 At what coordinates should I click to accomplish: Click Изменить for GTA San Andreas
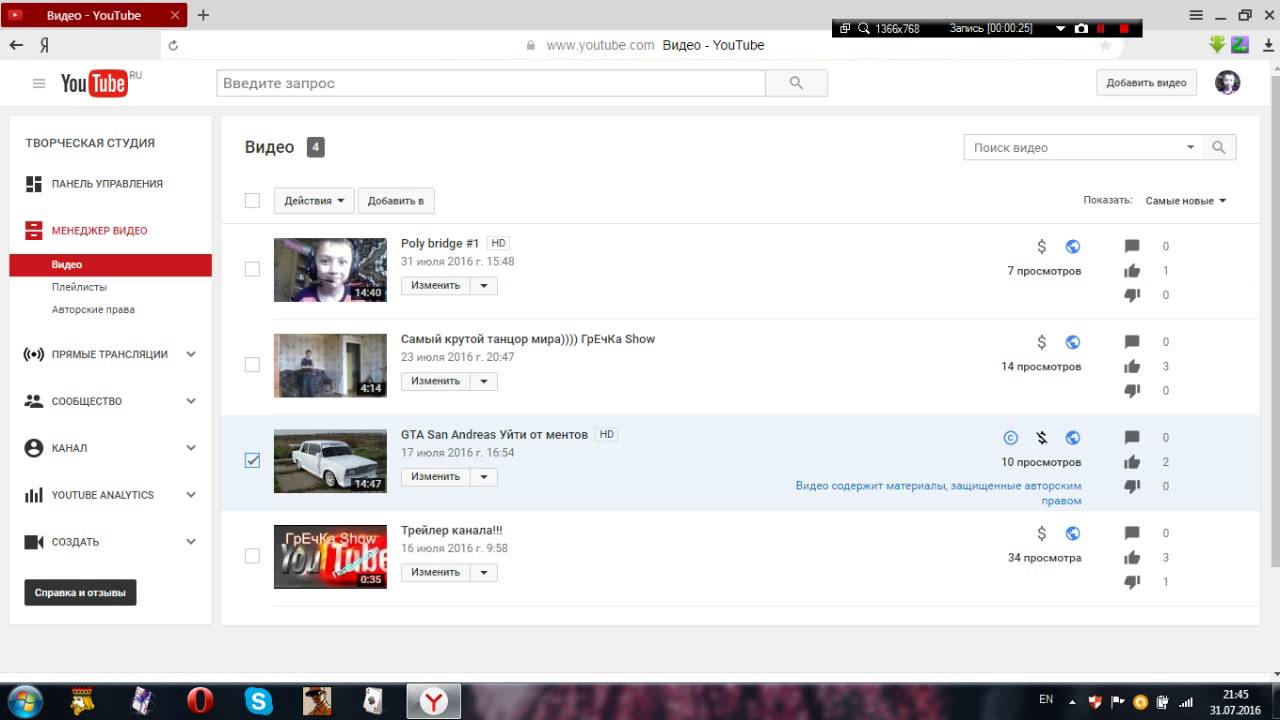click(436, 477)
